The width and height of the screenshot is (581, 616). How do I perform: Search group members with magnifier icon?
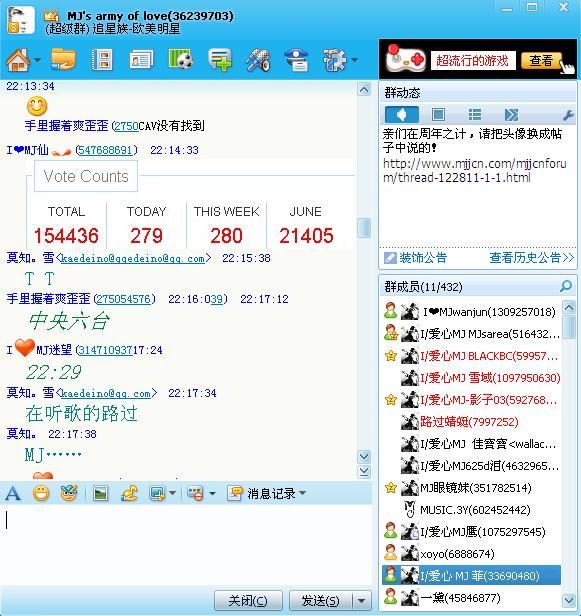566,286
